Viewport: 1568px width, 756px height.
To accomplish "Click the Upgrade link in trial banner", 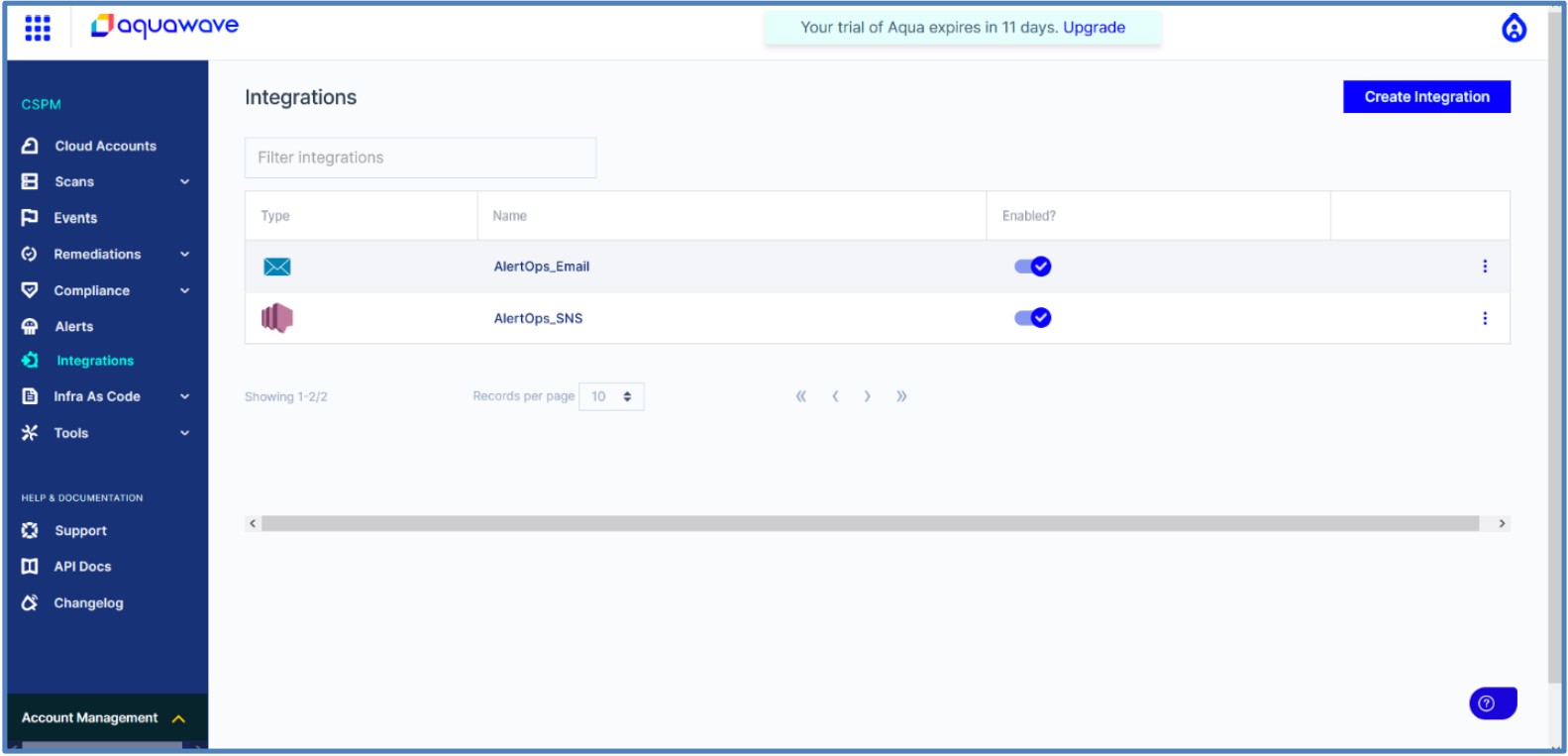I will coord(1094,28).
